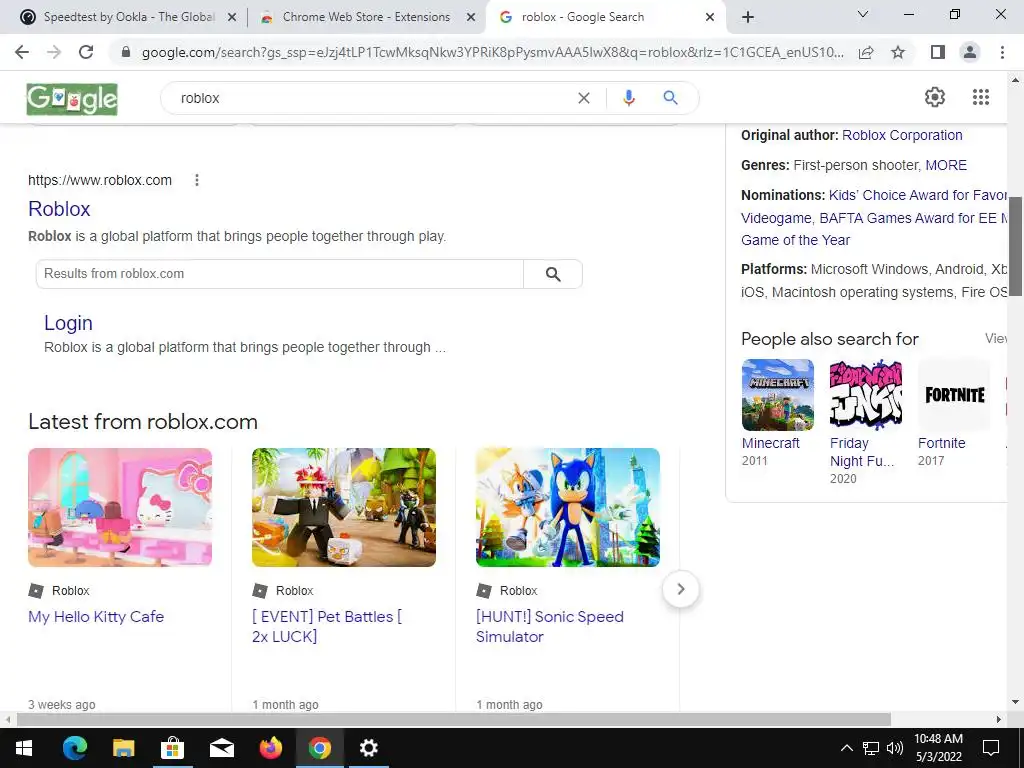
Task: Show hidden system tray icons
Action: click(846, 748)
